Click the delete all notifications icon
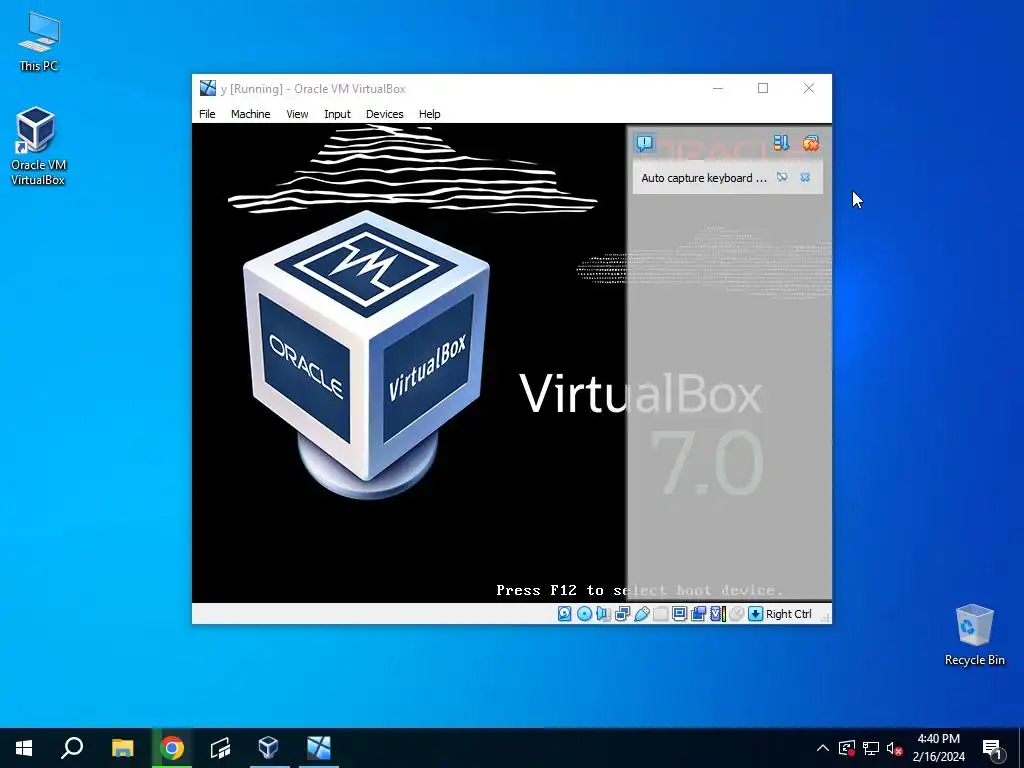Viewport: 1024px width, 768px height. click(810, 143)
